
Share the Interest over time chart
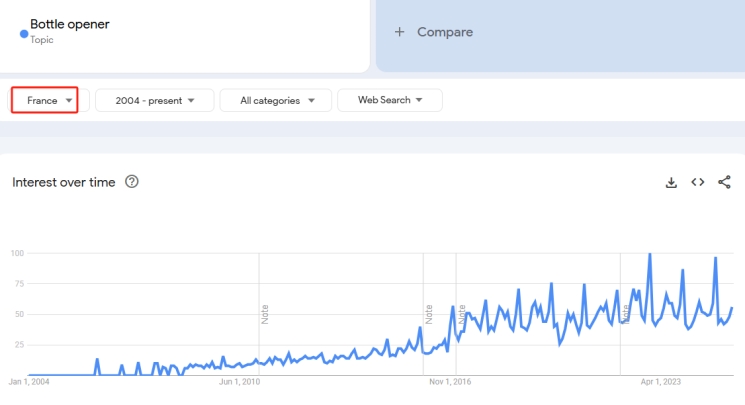tap(725, 182)
